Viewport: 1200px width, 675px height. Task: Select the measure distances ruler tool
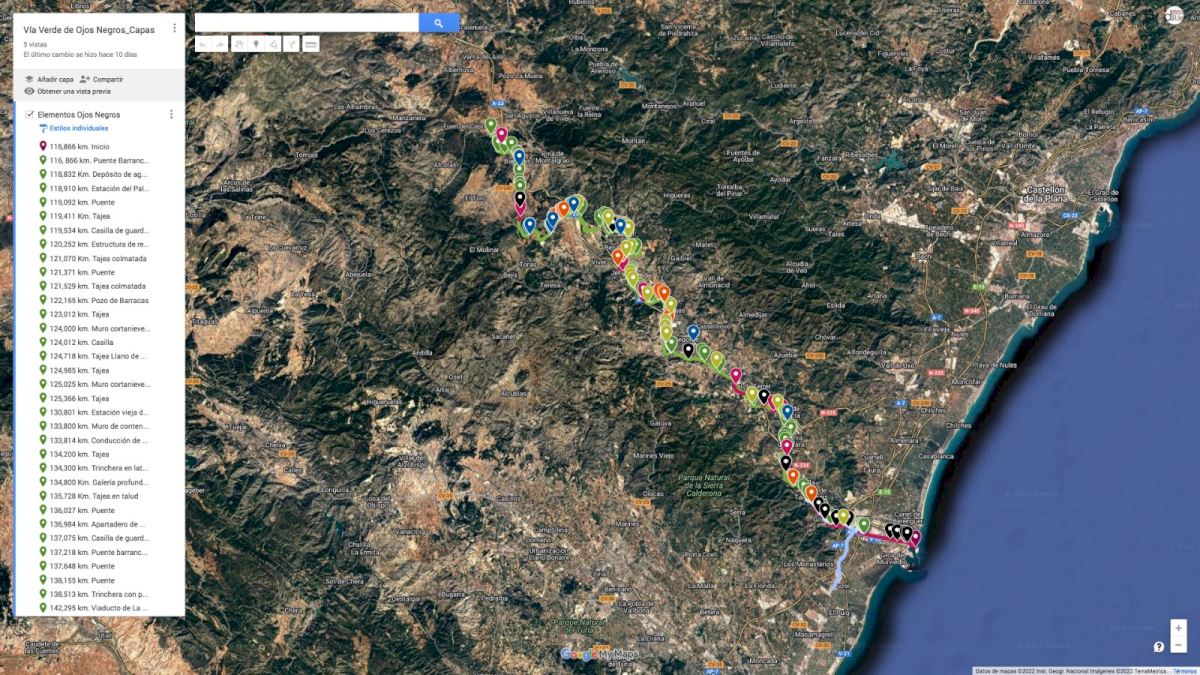pyautogui.click(x=311, y=44)
